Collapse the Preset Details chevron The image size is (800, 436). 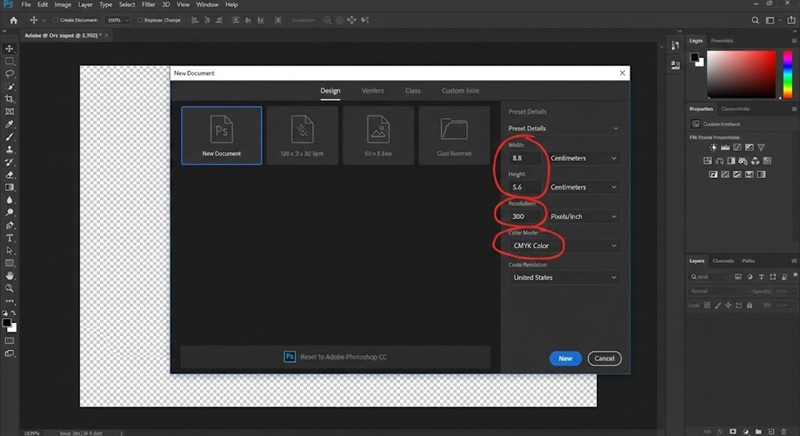pyautogui.click(x=615, y=129)
